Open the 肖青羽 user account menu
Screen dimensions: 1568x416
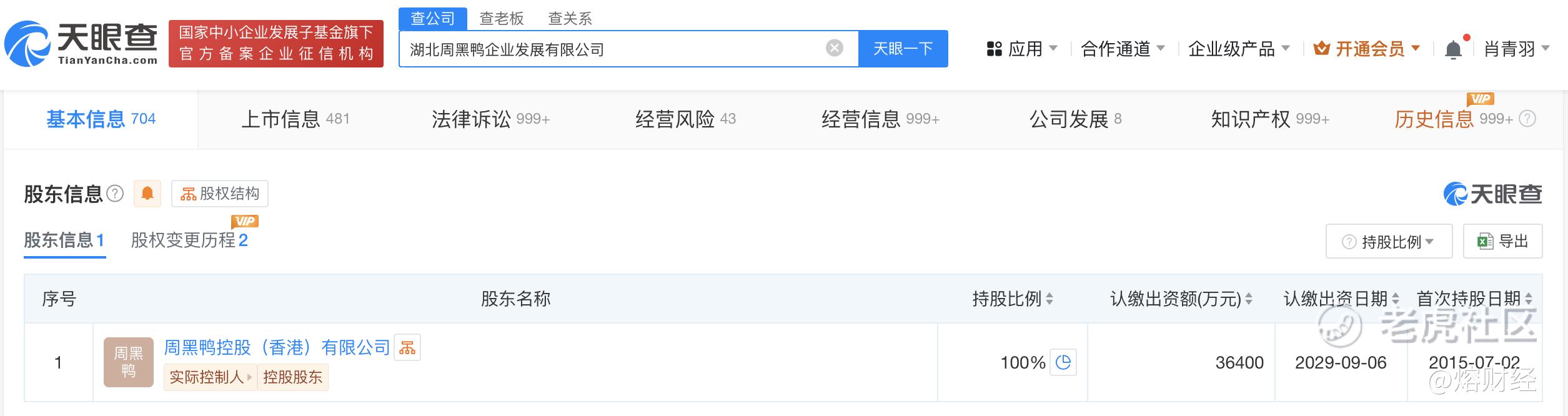(1516, 49)
